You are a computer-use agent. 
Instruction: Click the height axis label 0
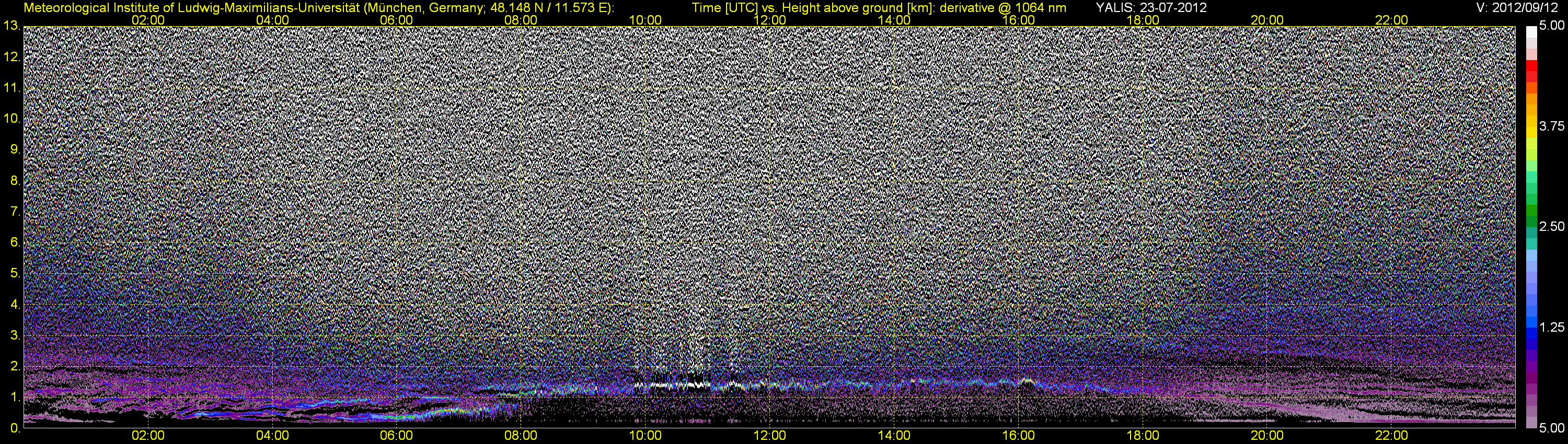point(15,428)
